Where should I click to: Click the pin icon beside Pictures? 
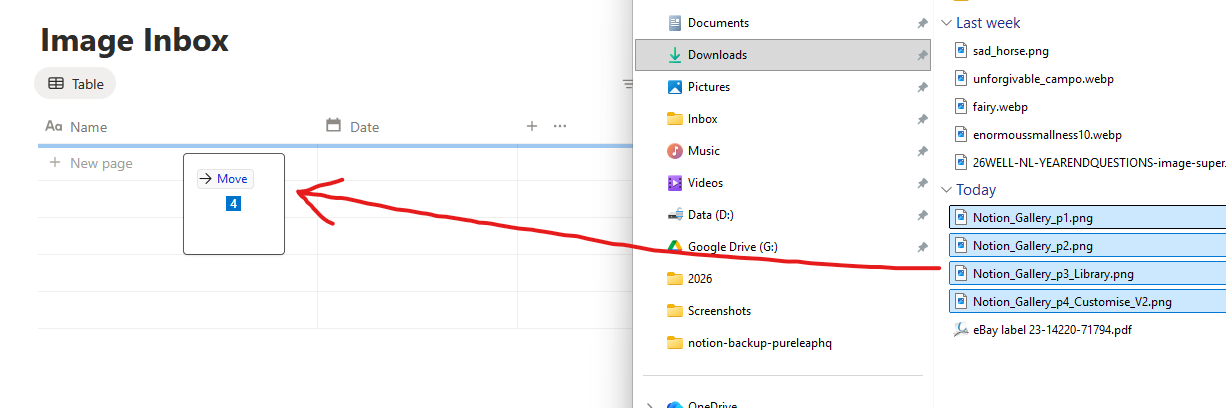click(921, 88)
